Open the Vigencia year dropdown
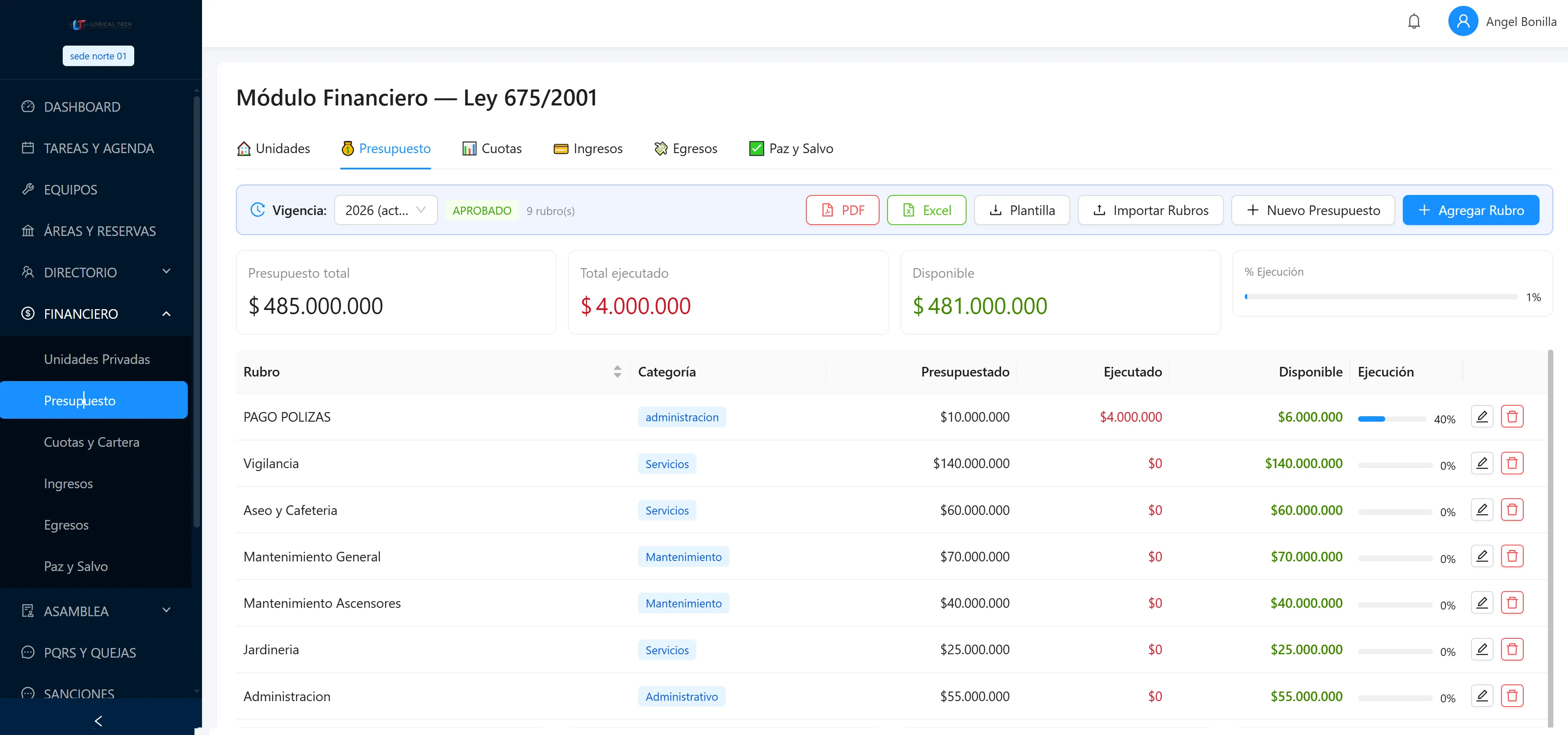Viewport: 1568px width, 735px height. (x=385, y=210)
